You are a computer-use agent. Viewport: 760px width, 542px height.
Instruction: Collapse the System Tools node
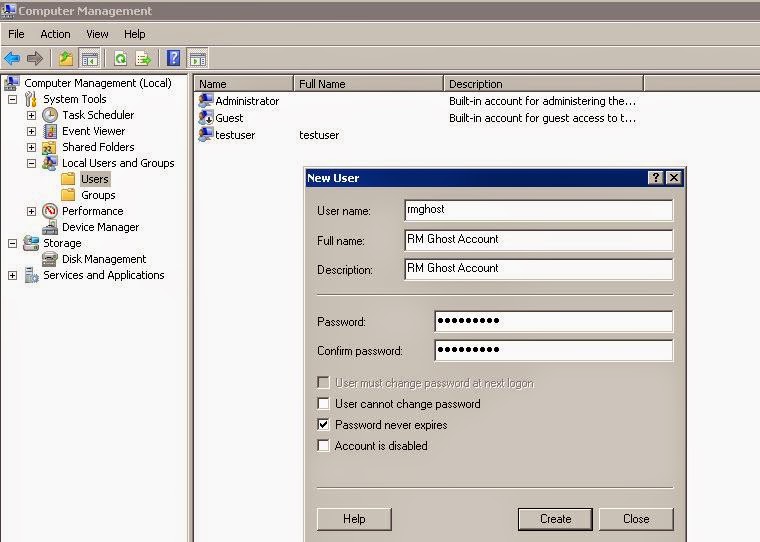(13, 99)
